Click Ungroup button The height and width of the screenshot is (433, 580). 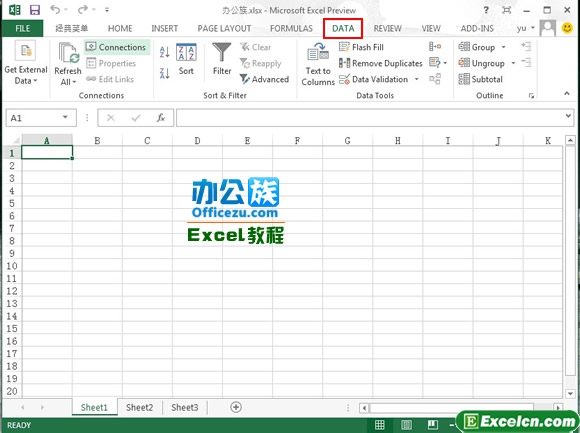point(481,63)
